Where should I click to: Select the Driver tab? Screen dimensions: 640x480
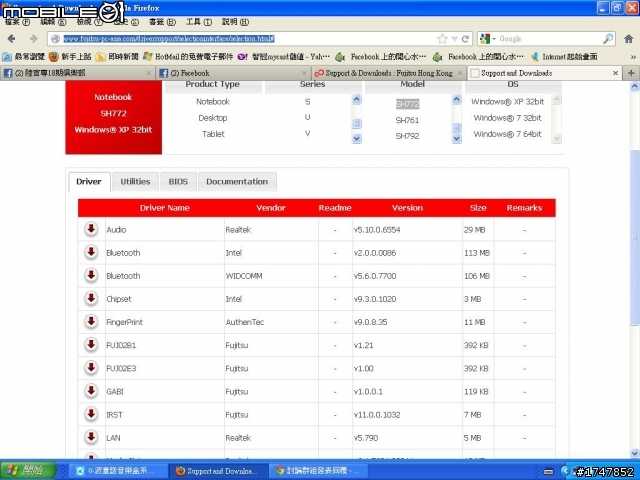pyautogui.click(x=89, y=182)
